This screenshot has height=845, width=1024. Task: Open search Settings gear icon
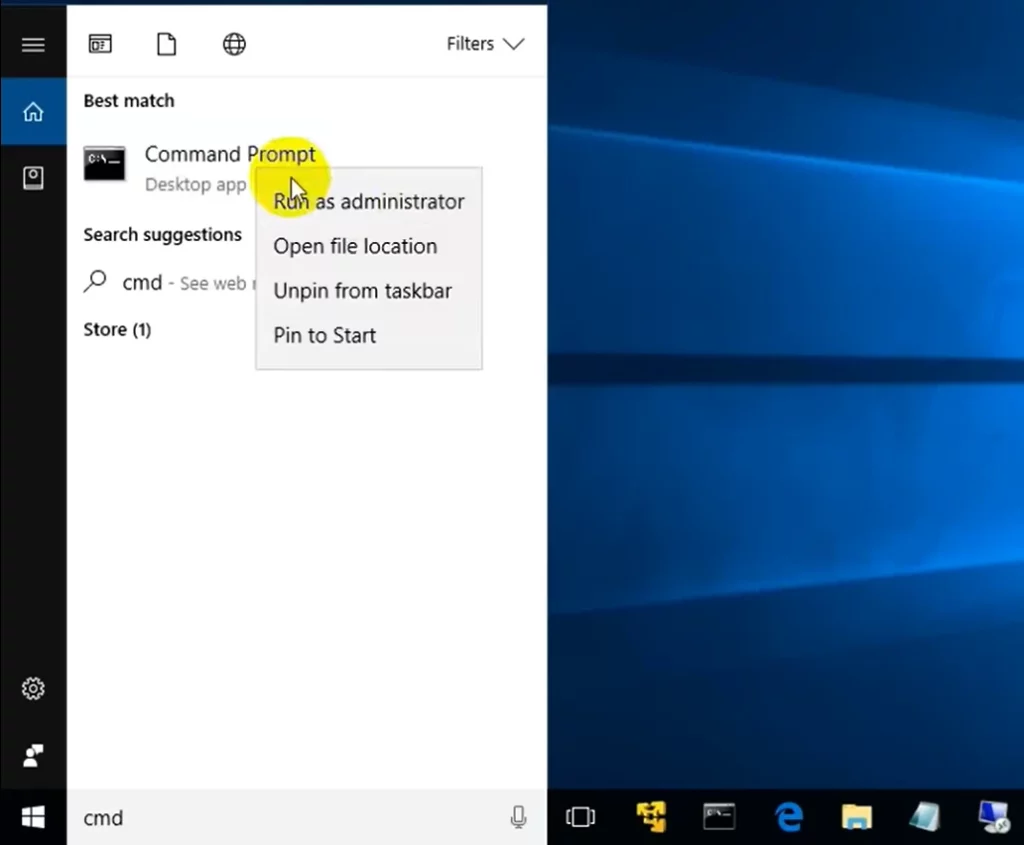pos(33,688)
